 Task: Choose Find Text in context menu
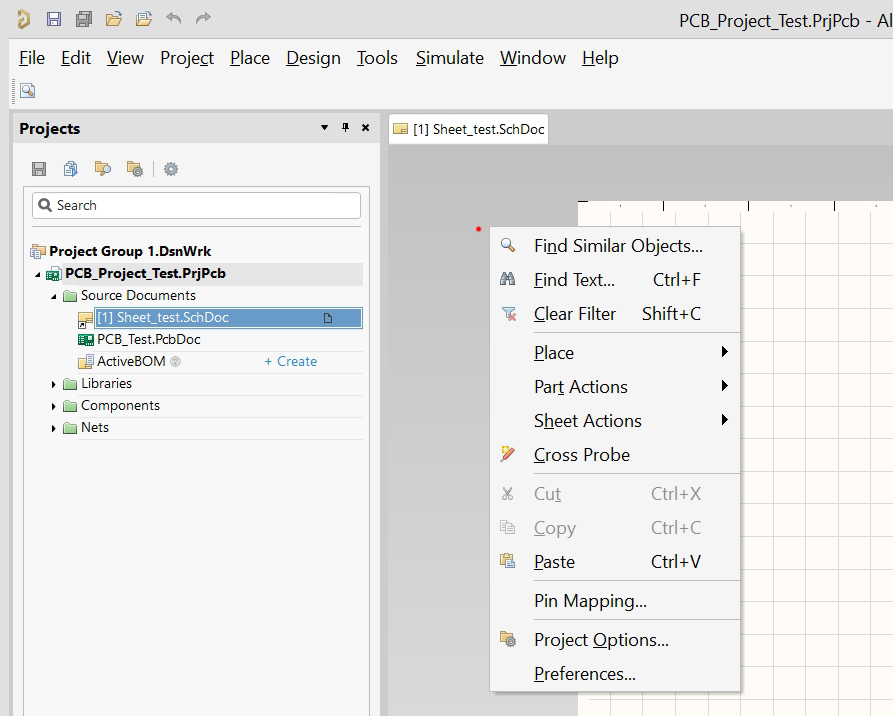[x=615, y=280]
